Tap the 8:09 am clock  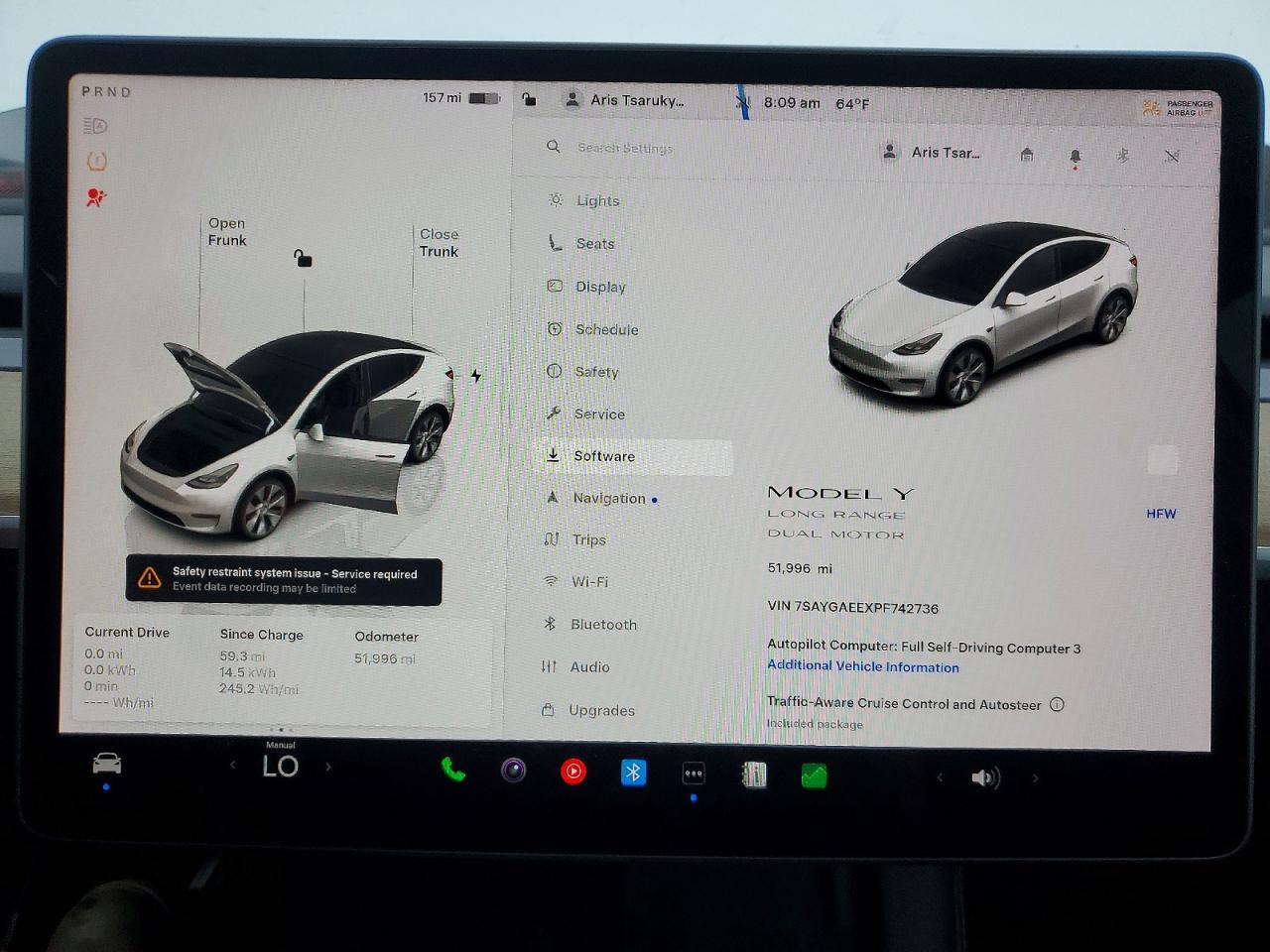(792, 102)
